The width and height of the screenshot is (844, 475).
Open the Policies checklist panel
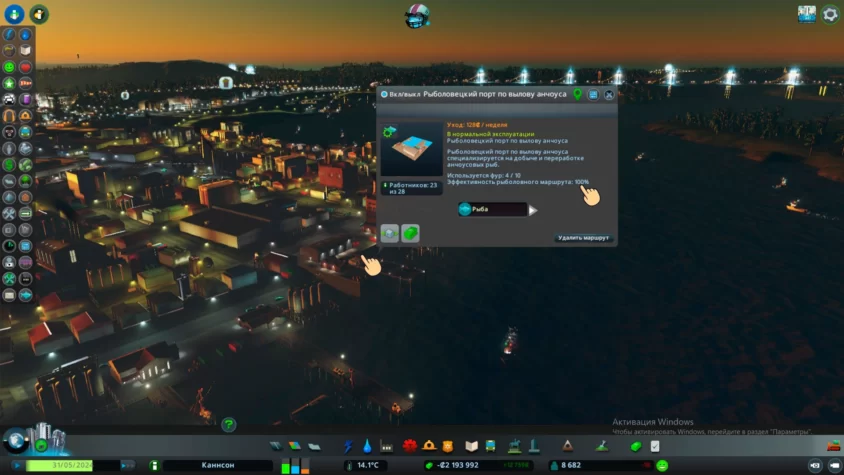(655, 446)
